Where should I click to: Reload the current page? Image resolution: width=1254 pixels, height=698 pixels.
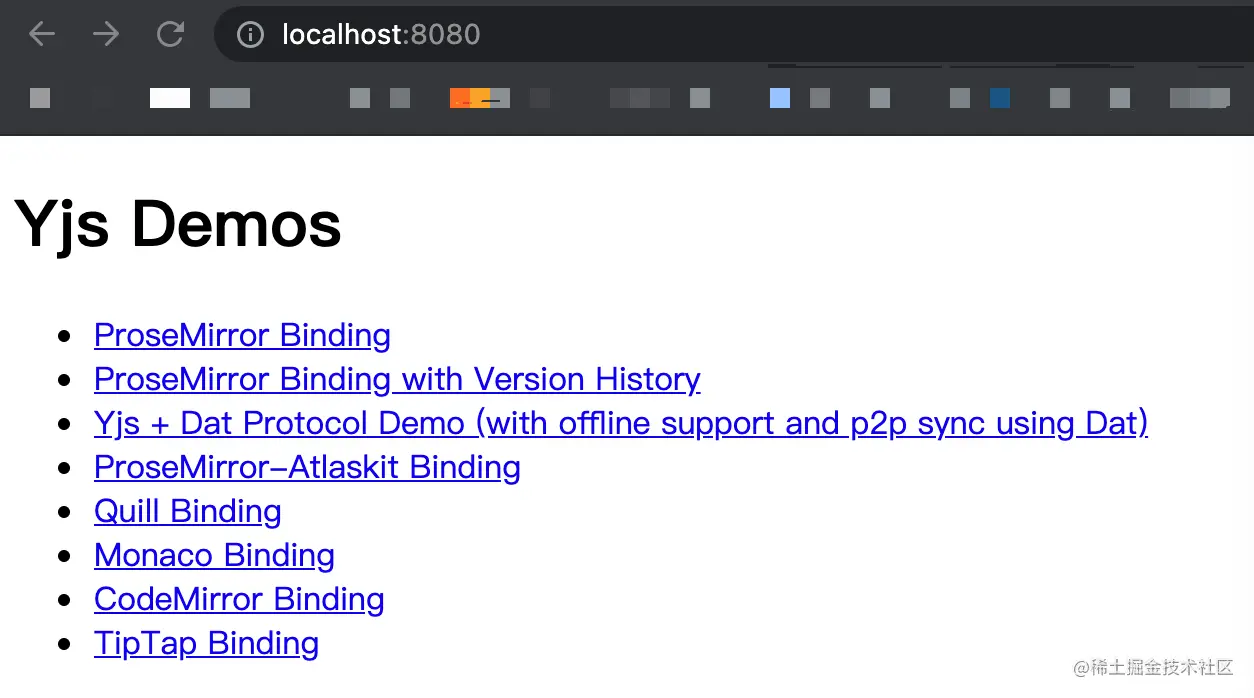point(170,34)
